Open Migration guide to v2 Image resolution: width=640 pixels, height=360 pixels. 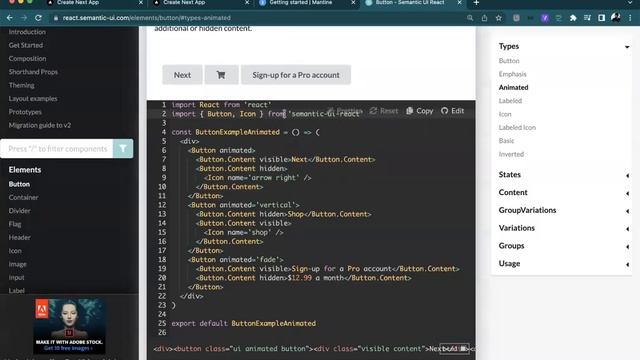[x=40, y=125]
